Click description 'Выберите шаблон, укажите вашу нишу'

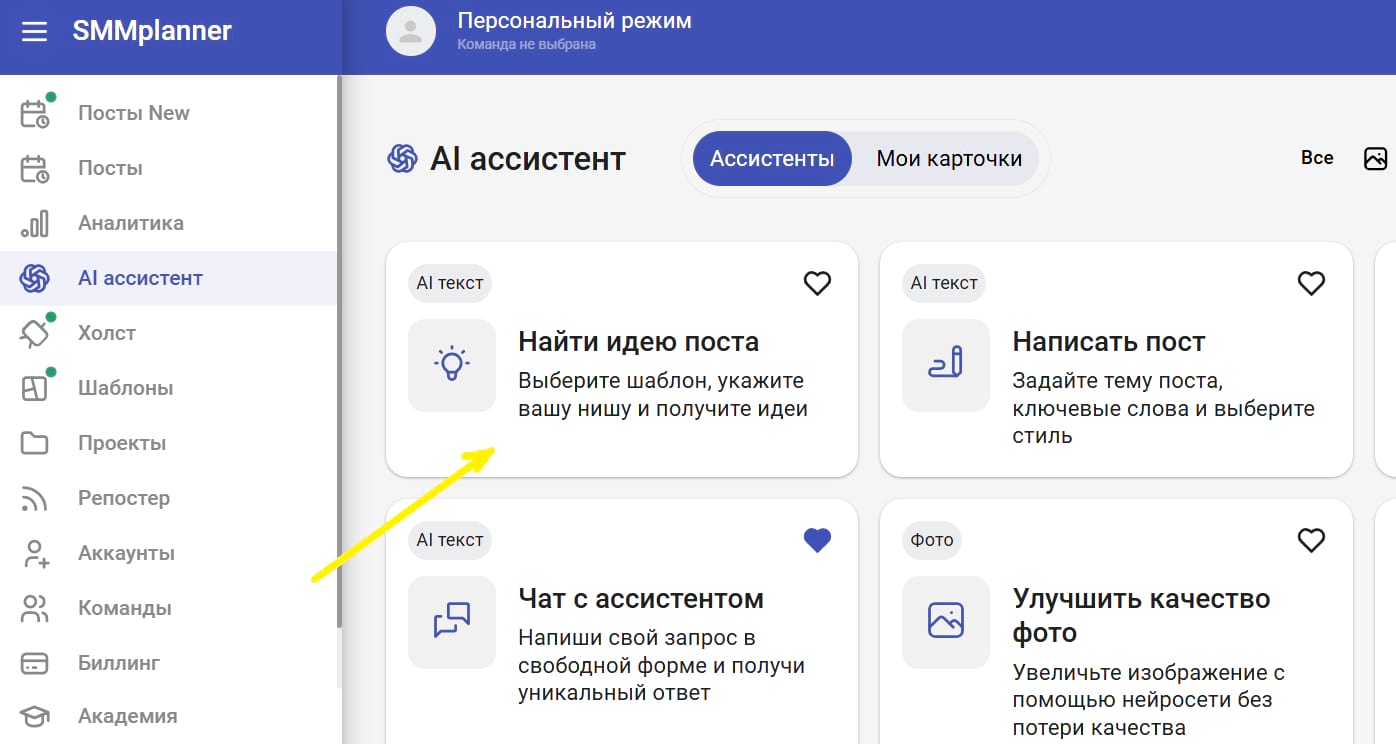(662, 394)
